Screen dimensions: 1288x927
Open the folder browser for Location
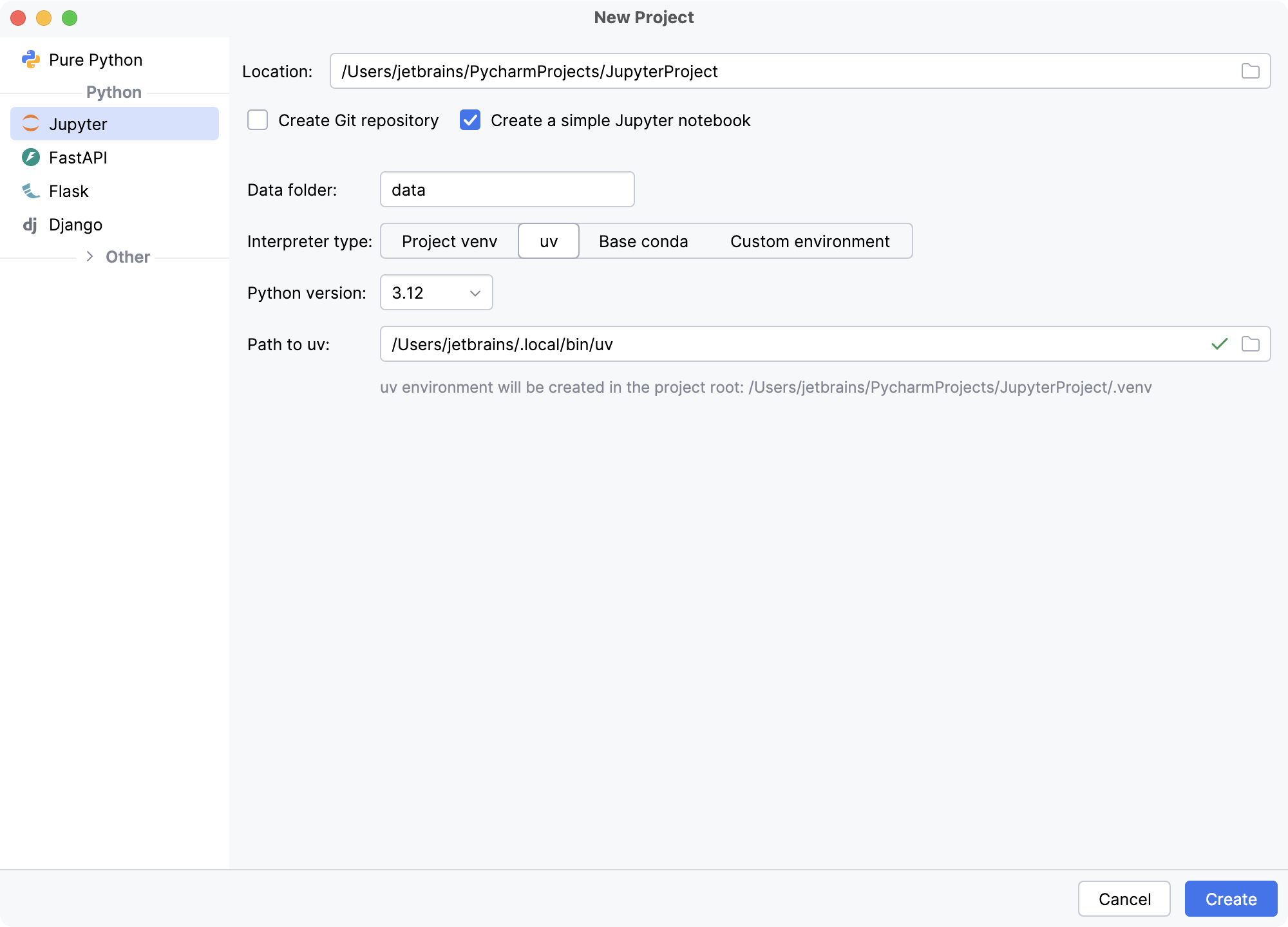coord(1250,71)
